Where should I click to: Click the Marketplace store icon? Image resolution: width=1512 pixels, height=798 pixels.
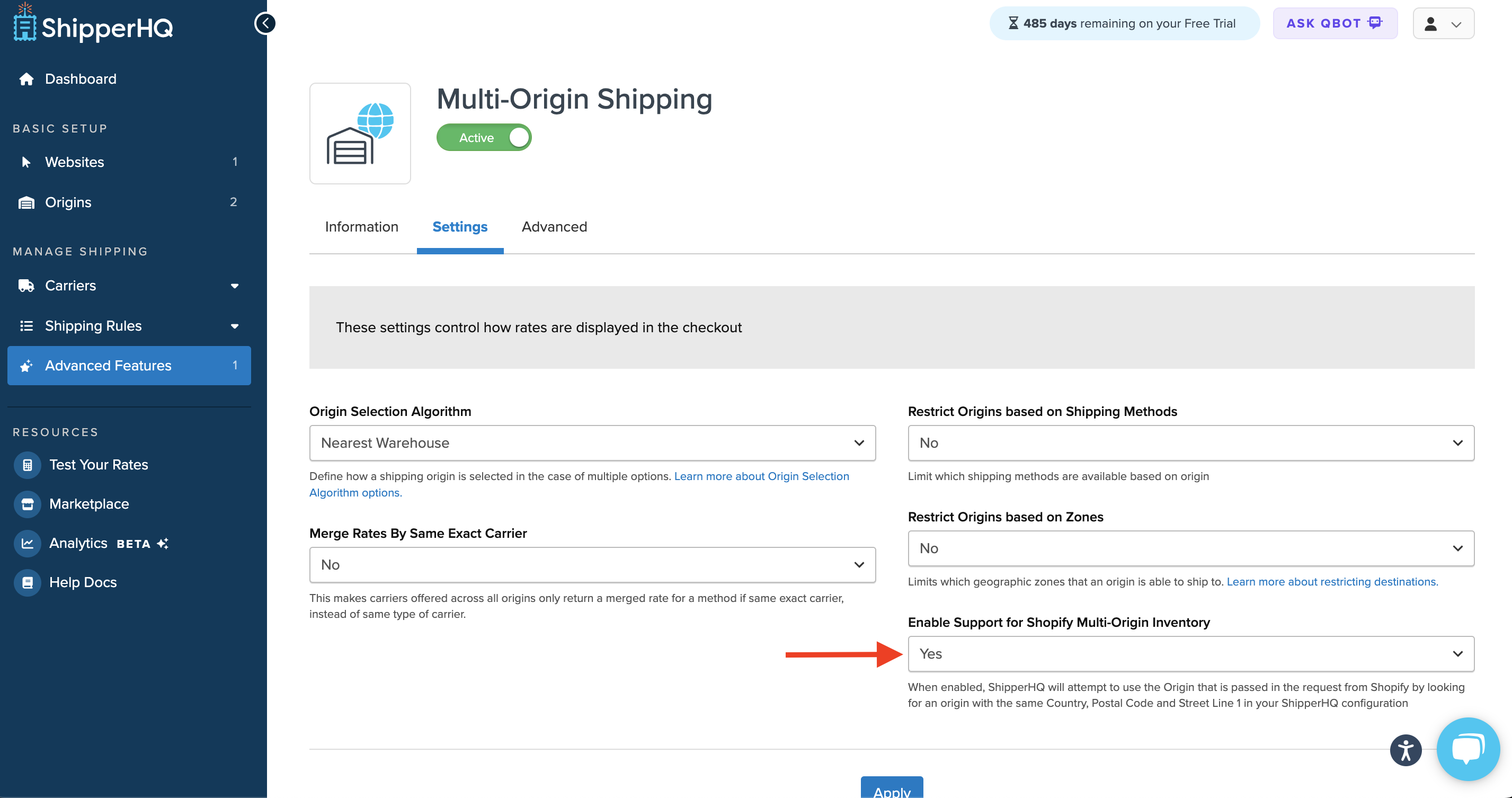click(27, 504)
